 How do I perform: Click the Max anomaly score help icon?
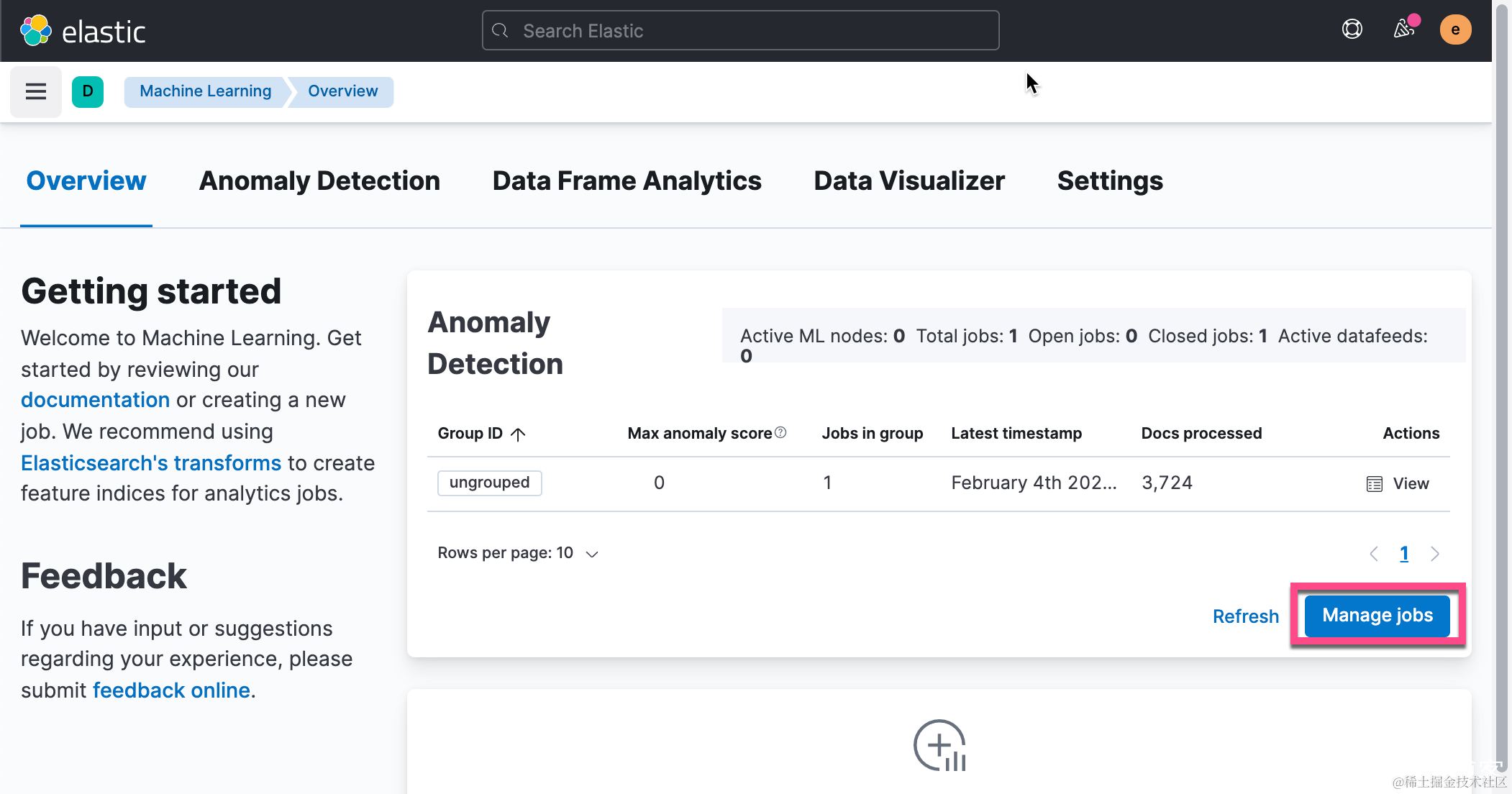[780, 432]
